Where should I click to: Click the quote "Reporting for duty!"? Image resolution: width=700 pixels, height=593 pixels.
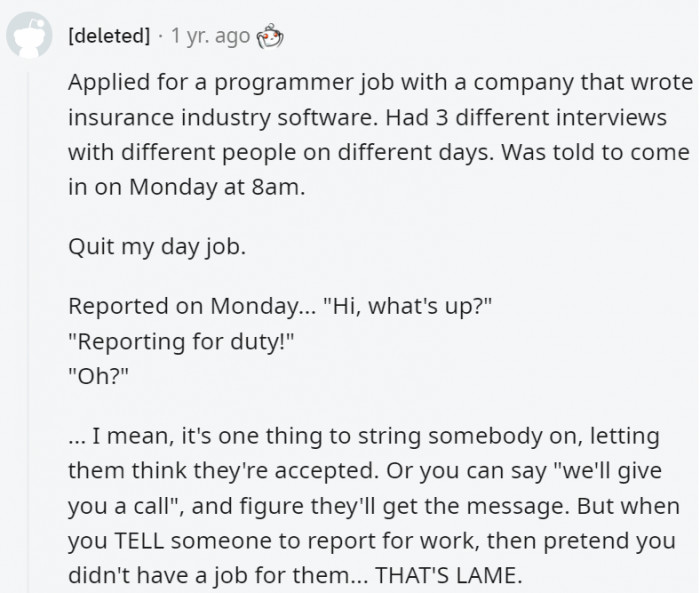tap(181, 345)
